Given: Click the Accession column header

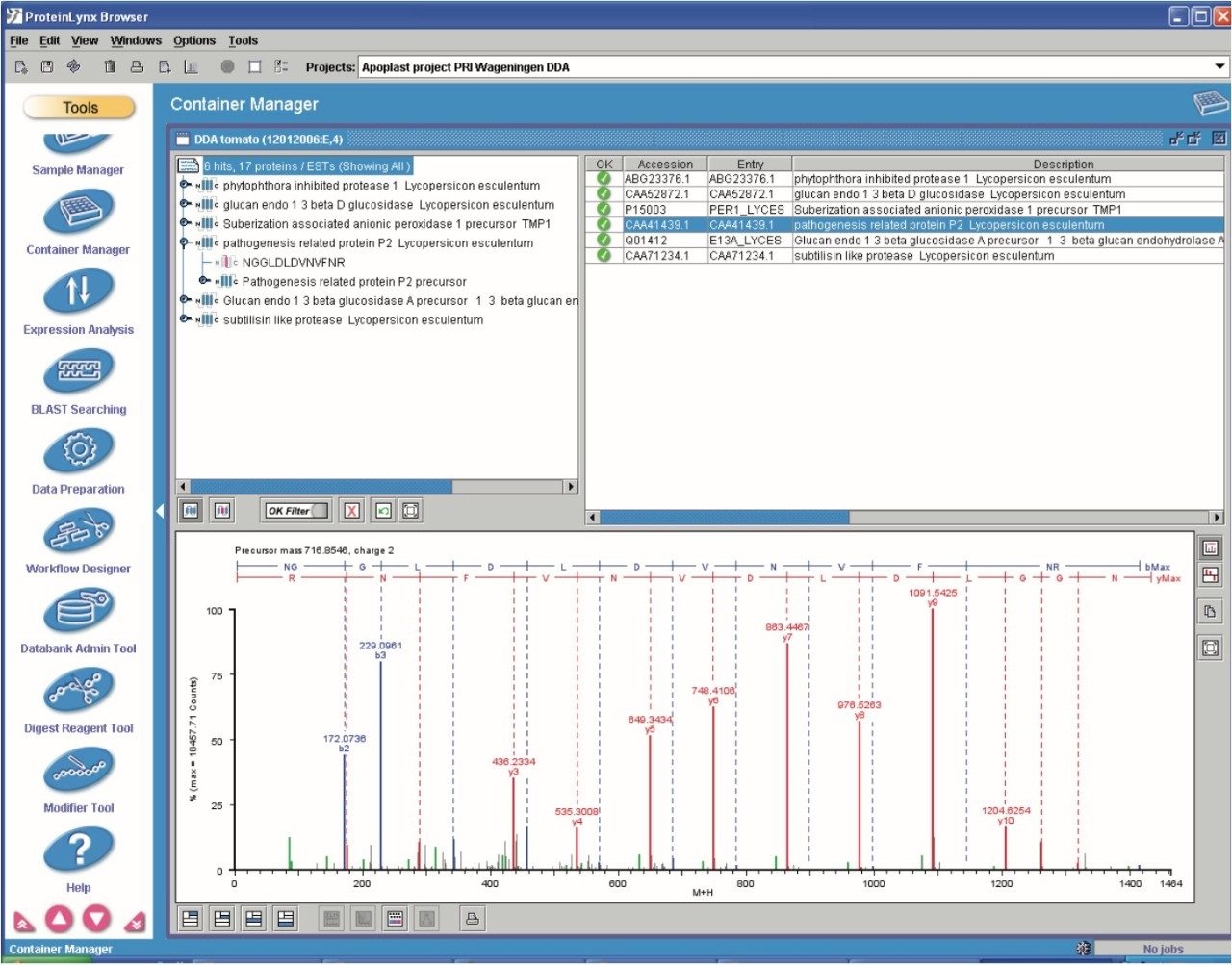Looking at the screenshot, I should pyautogui.click(x=665, y=164).
